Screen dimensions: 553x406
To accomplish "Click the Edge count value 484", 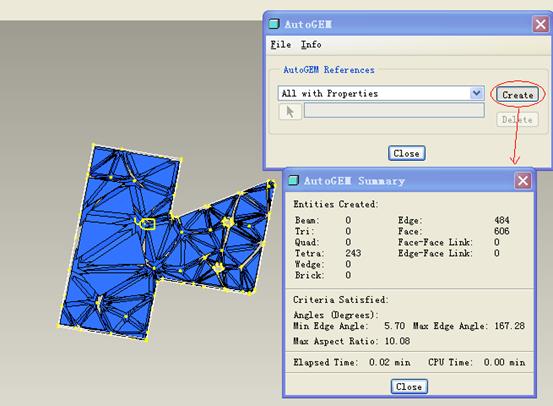I will pos(502,220).
